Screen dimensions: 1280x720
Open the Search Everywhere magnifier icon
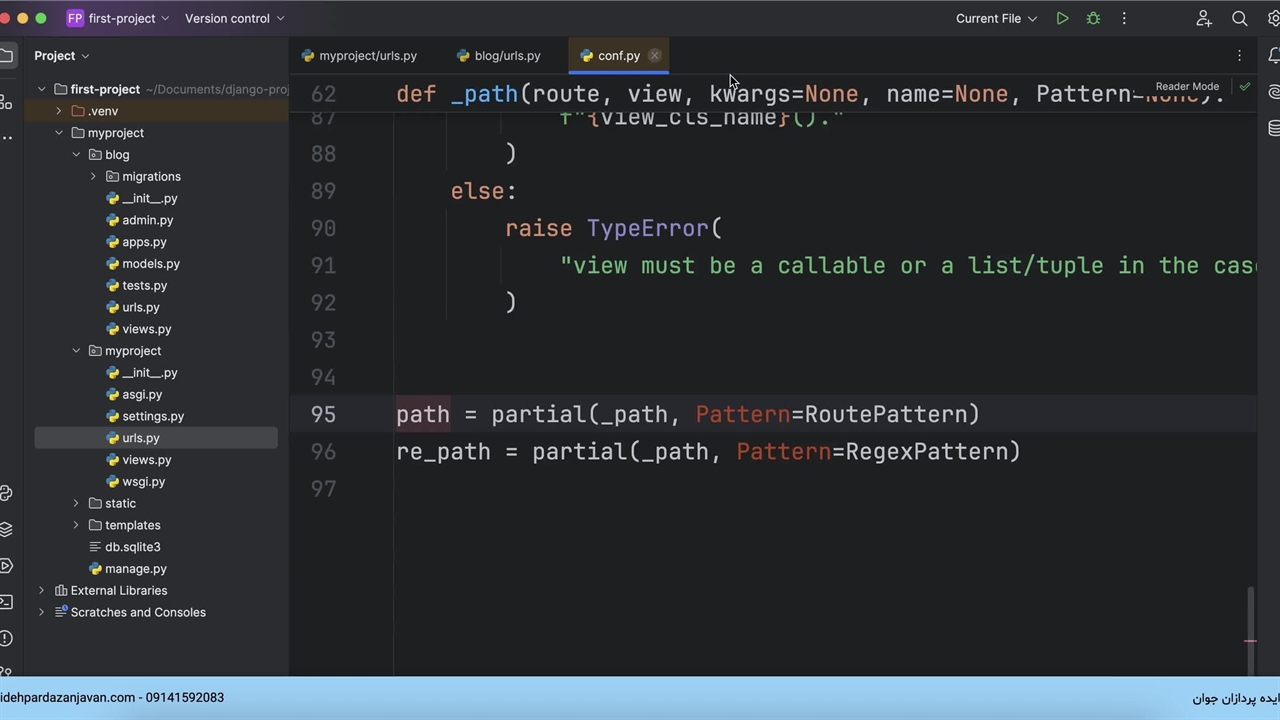tap(1239, 18)
